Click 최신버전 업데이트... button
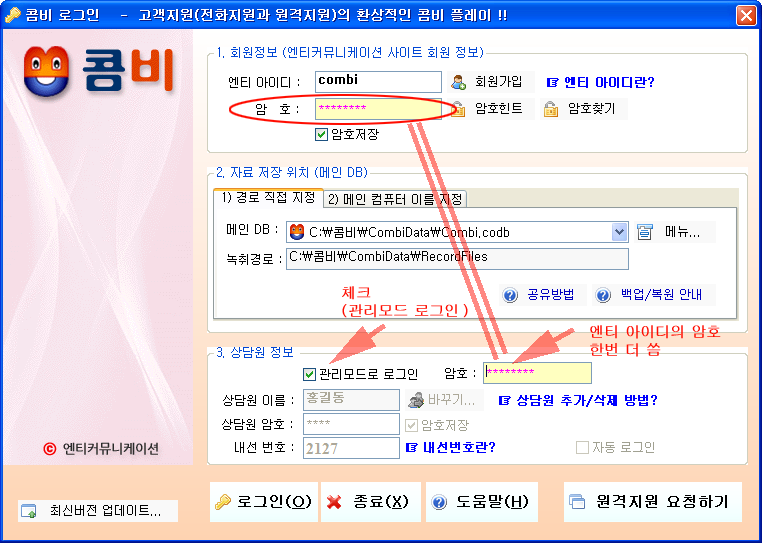Image resolution: width=762 pixels, height=543 pixels. coord(98,511)
